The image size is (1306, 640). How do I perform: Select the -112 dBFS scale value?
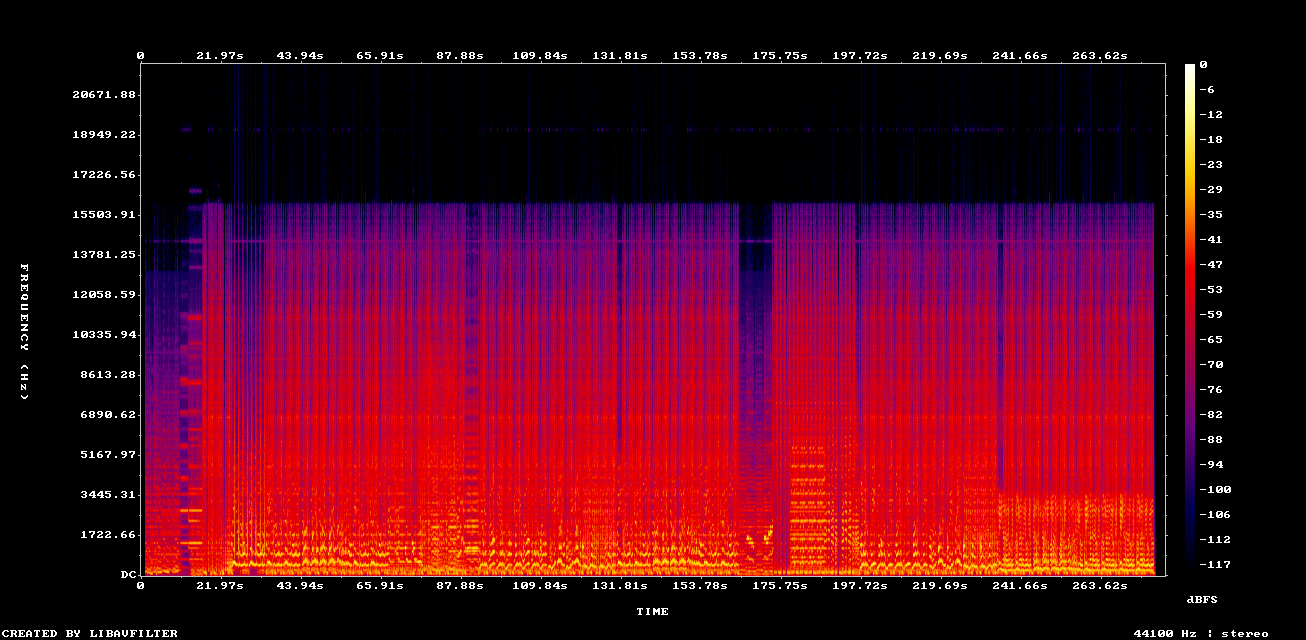click(x=1214, y=539)
